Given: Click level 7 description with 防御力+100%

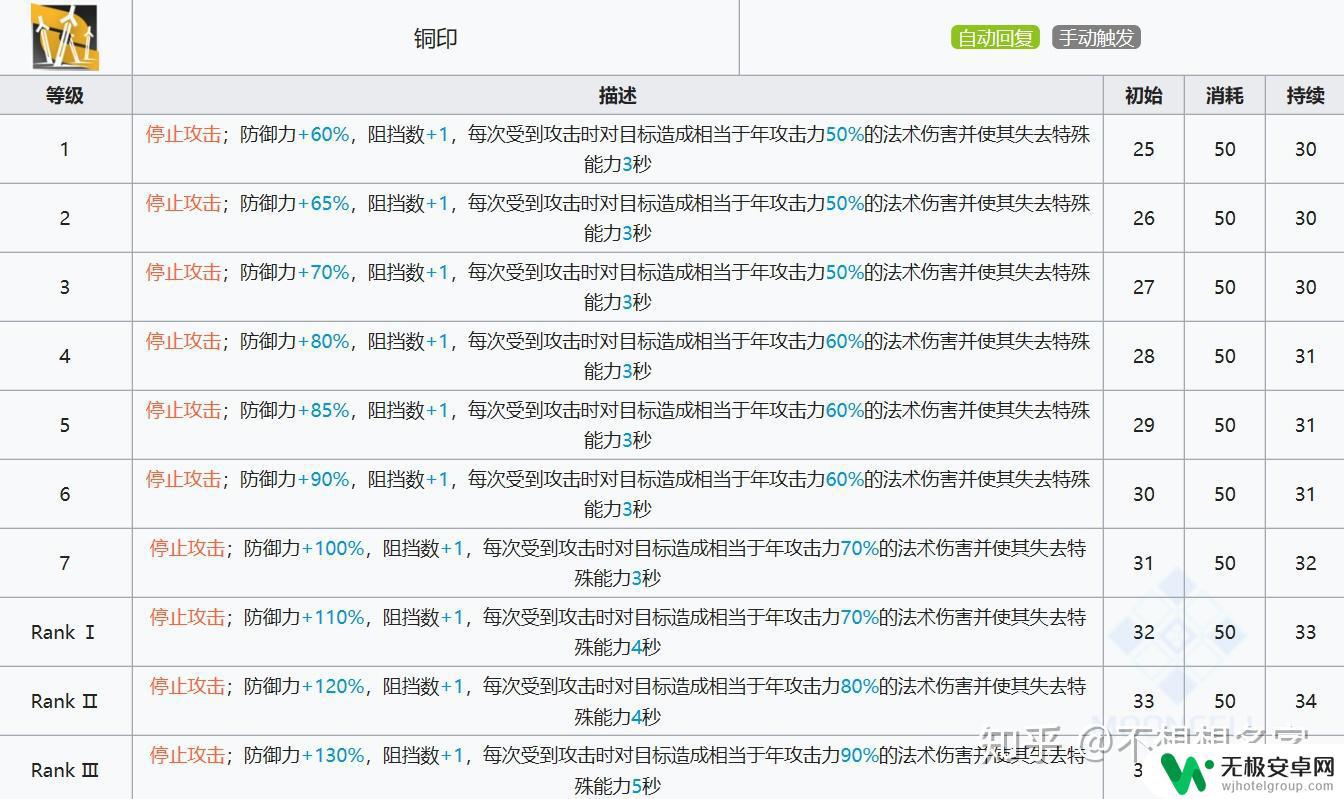Looking at the screenshot, I should 617,563.
